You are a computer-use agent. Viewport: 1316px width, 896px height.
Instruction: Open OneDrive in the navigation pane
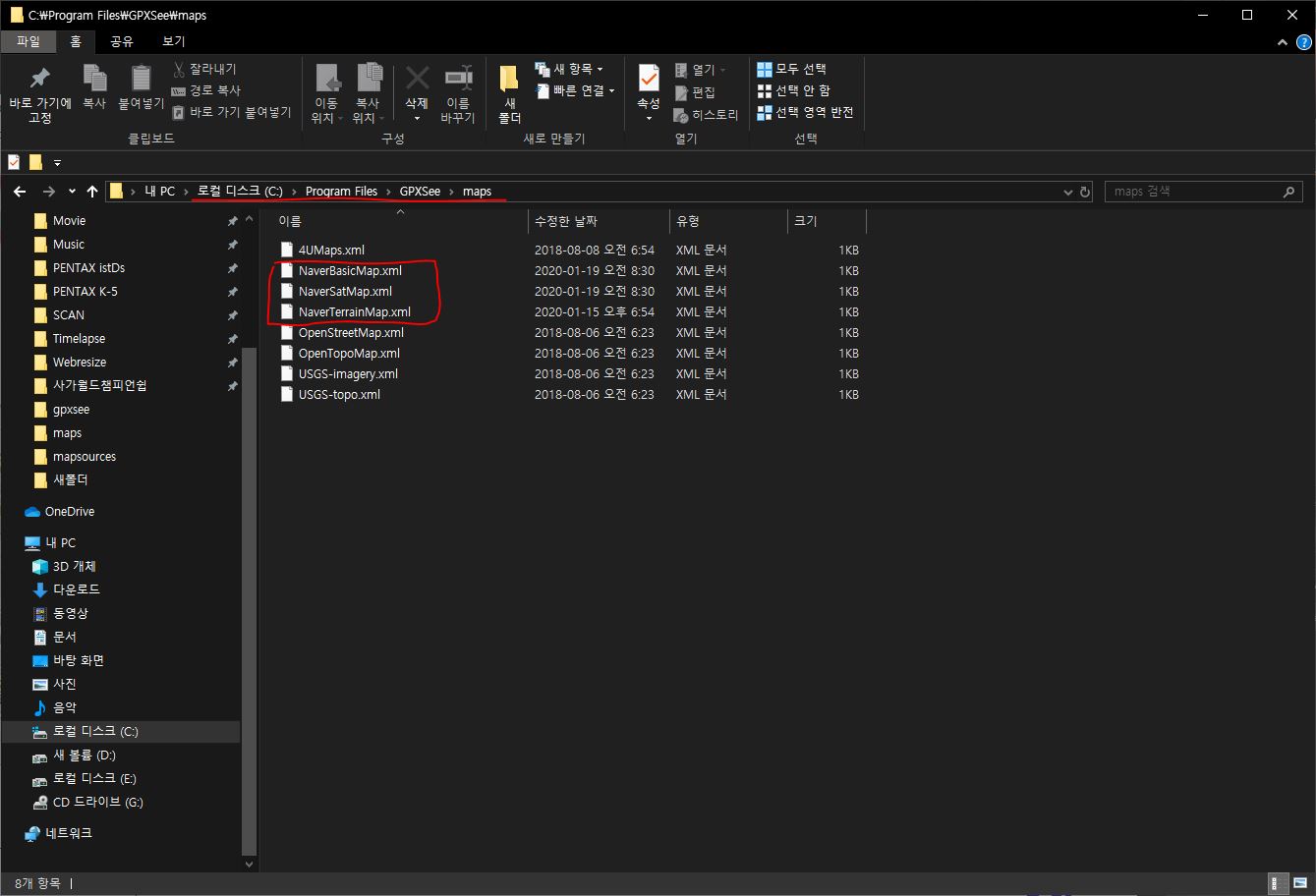pos(69,512)
